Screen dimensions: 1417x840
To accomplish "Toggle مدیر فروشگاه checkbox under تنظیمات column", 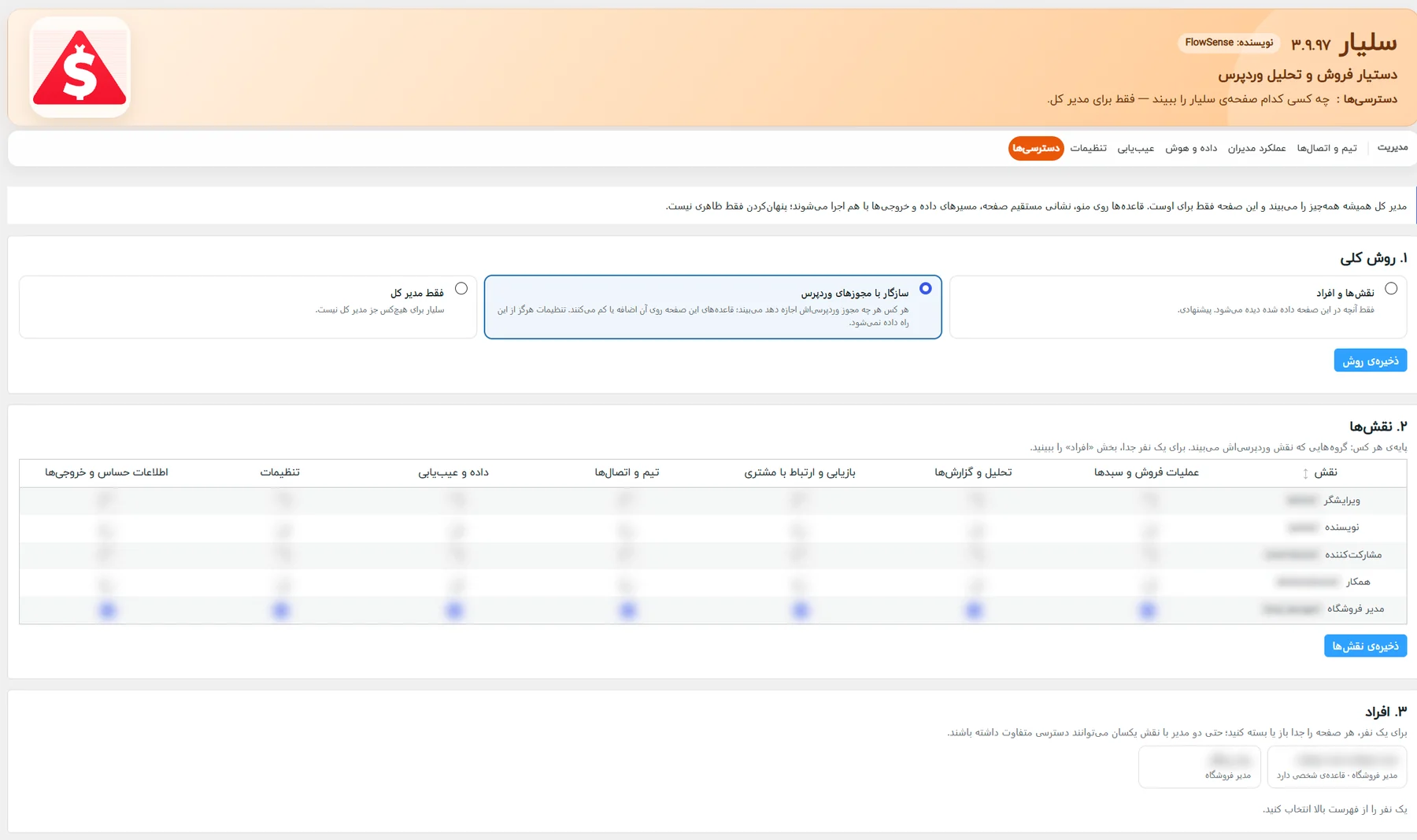I will pos(281,609).
